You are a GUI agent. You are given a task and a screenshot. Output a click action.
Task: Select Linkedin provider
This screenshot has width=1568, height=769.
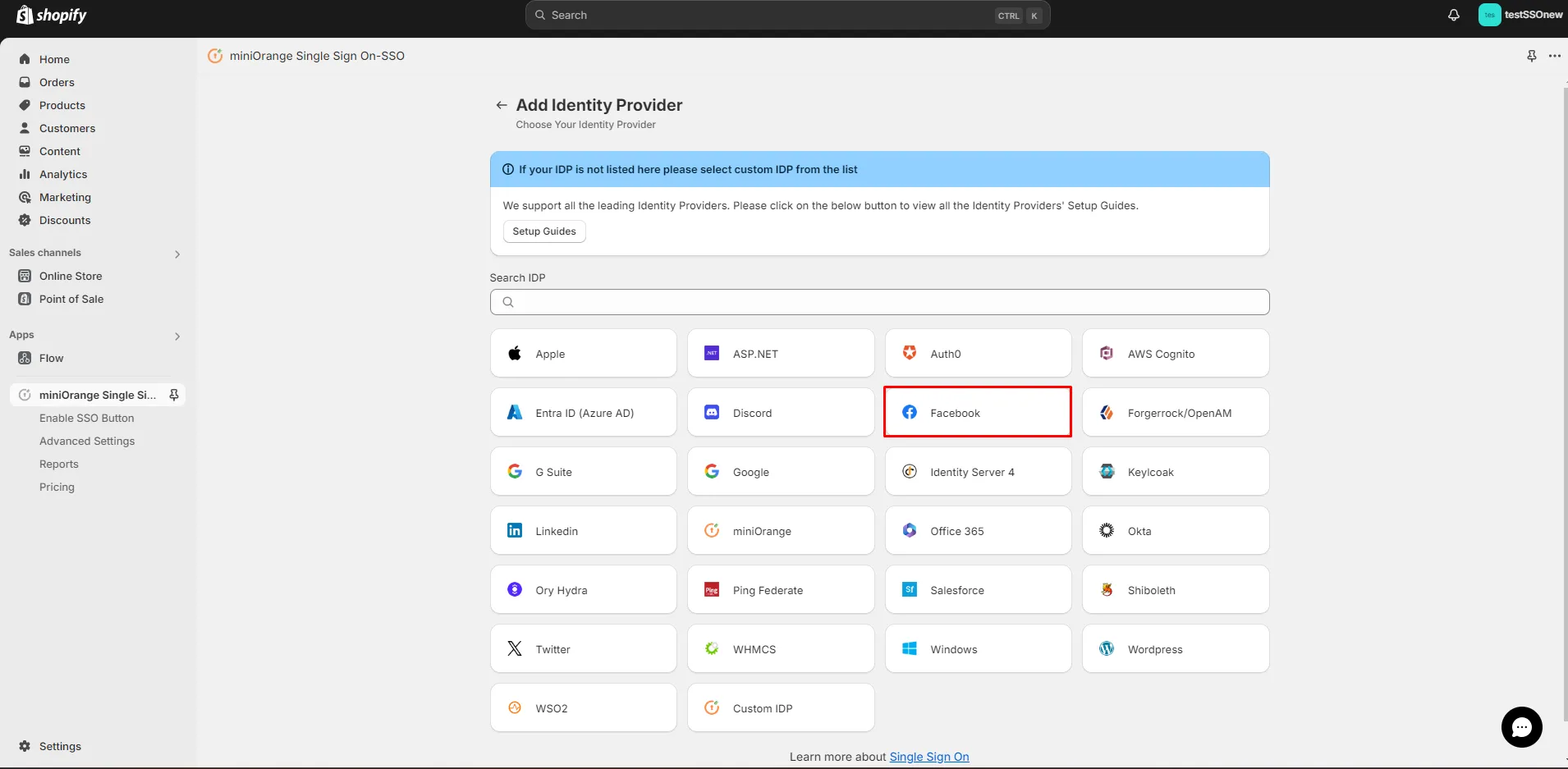click(584, 531)
